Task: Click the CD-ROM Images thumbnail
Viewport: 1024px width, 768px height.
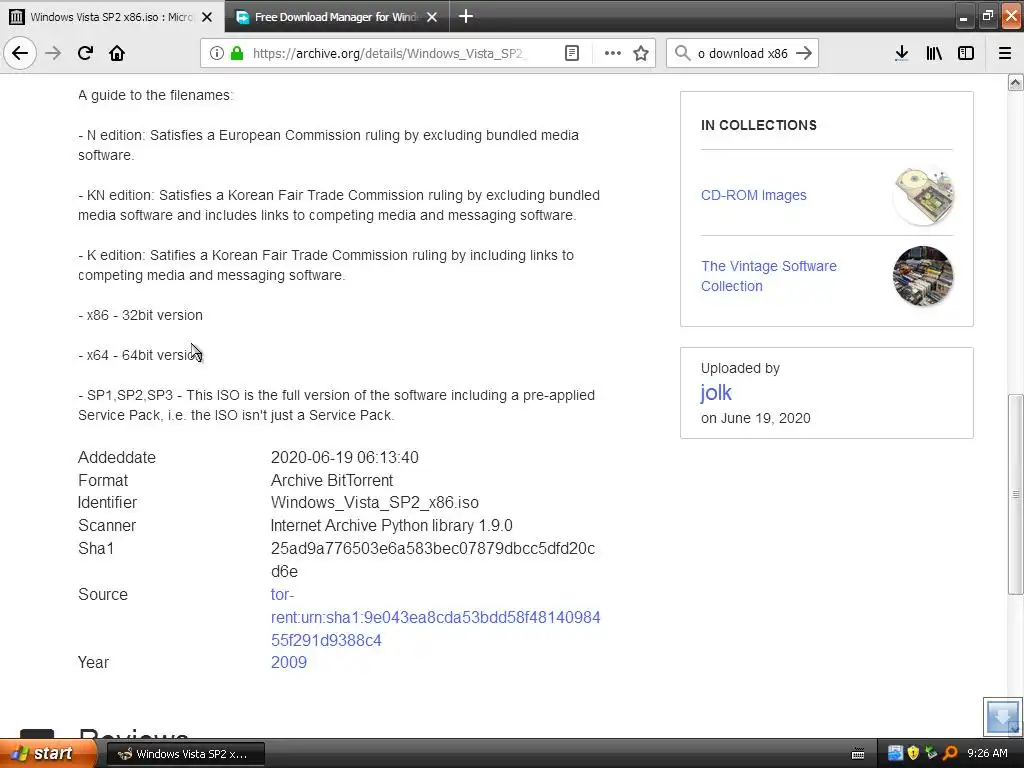Action: point(923,195)
